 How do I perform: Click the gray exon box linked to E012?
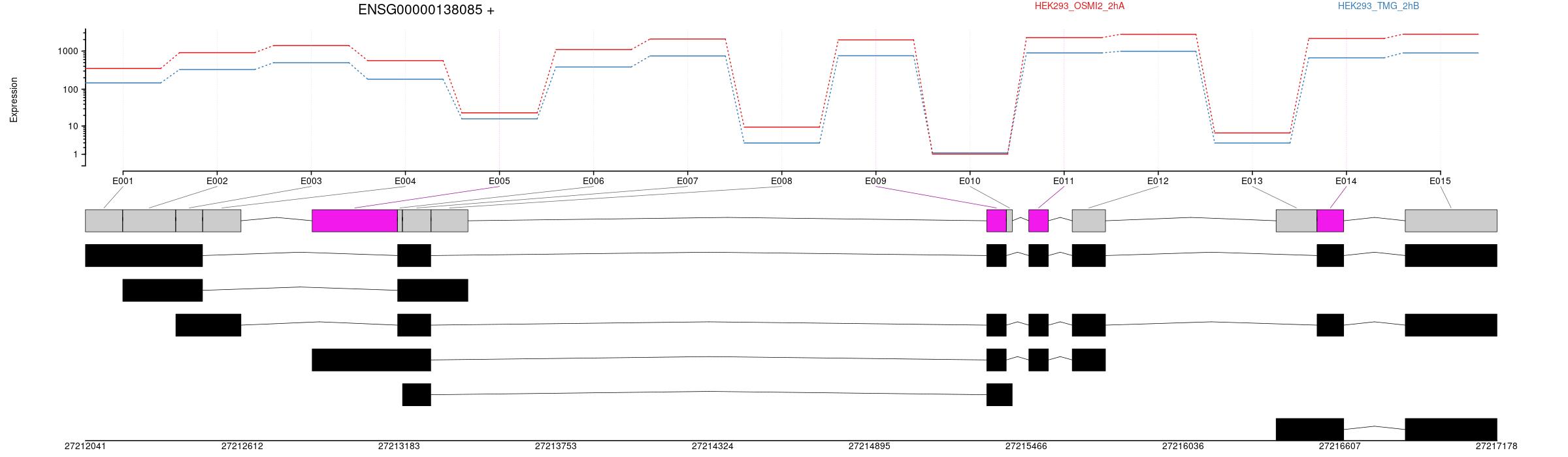point(1089,221)
